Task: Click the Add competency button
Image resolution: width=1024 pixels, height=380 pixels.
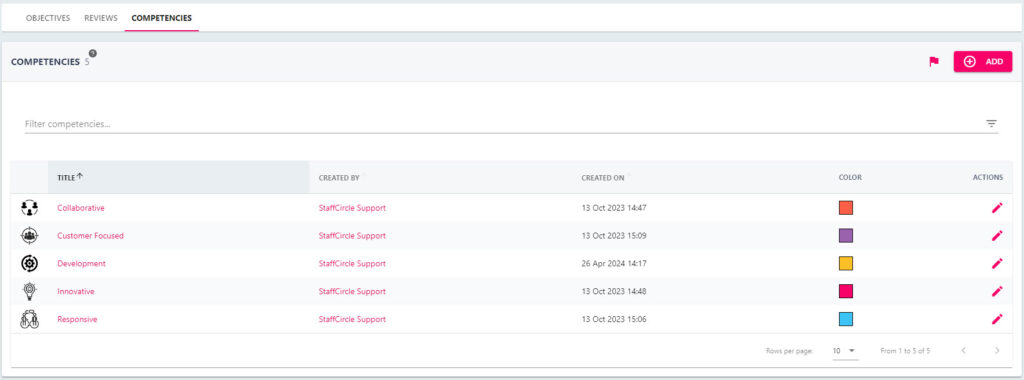Action: [983, 61]
